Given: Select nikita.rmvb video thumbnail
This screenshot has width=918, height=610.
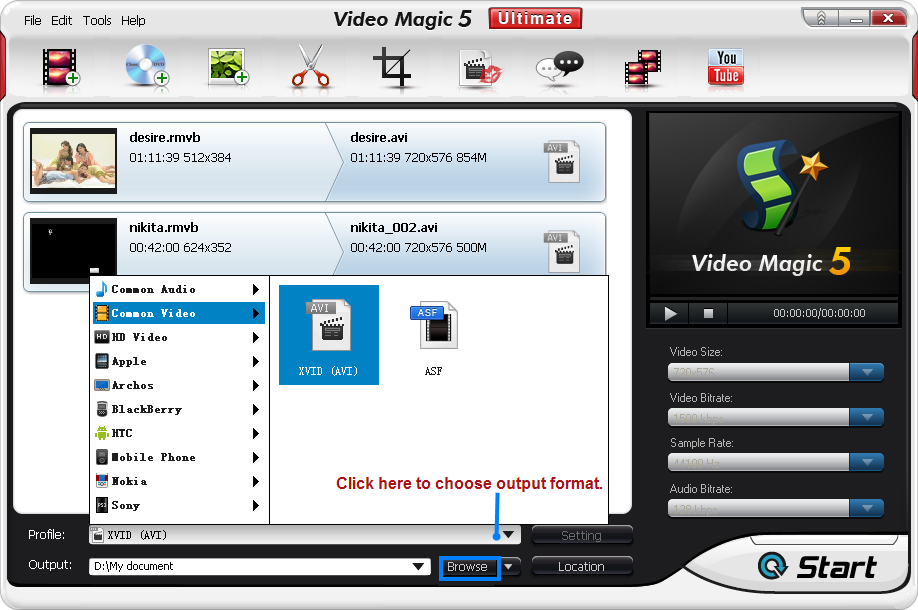Looking at the screenshot, I should pos(73,251).
